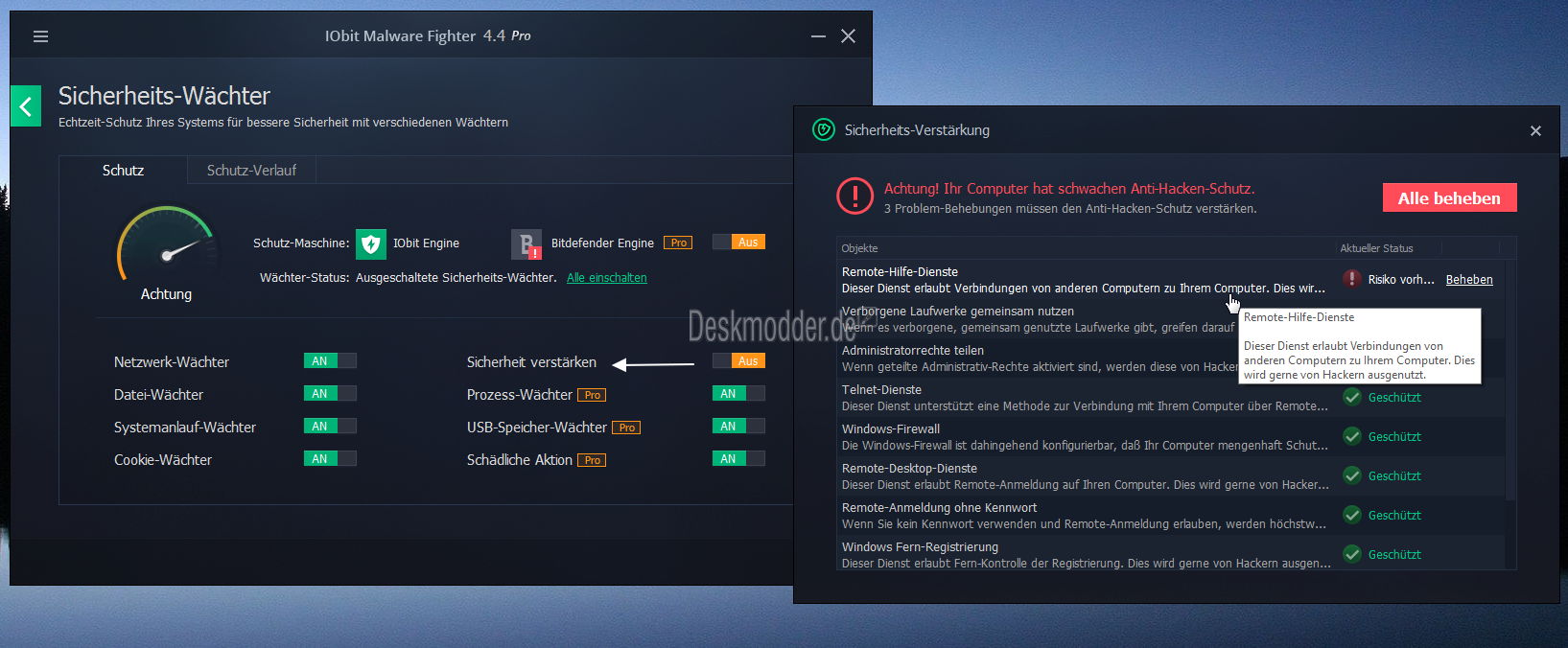Click the Sicherheits-Verstärkung dialog logo icon
The height and width of the screenshot is (648, 1568).
(x=823, y=130)
